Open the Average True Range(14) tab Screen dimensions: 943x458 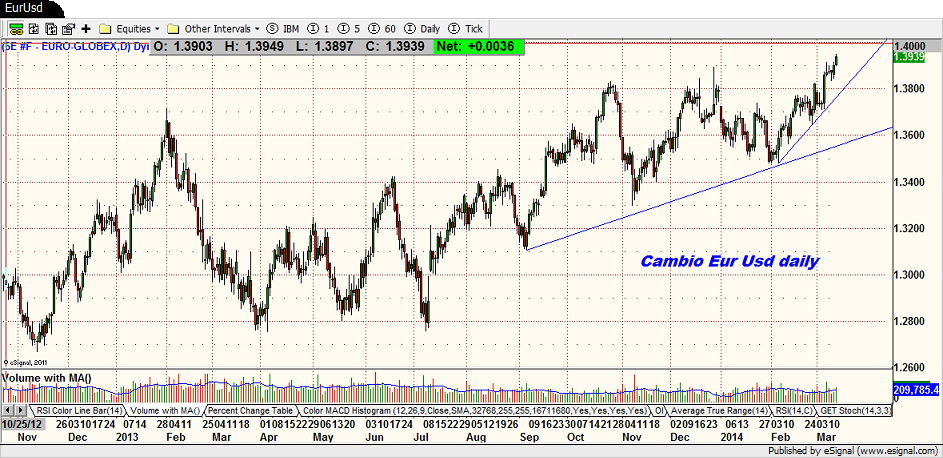(x=719, y=411)
